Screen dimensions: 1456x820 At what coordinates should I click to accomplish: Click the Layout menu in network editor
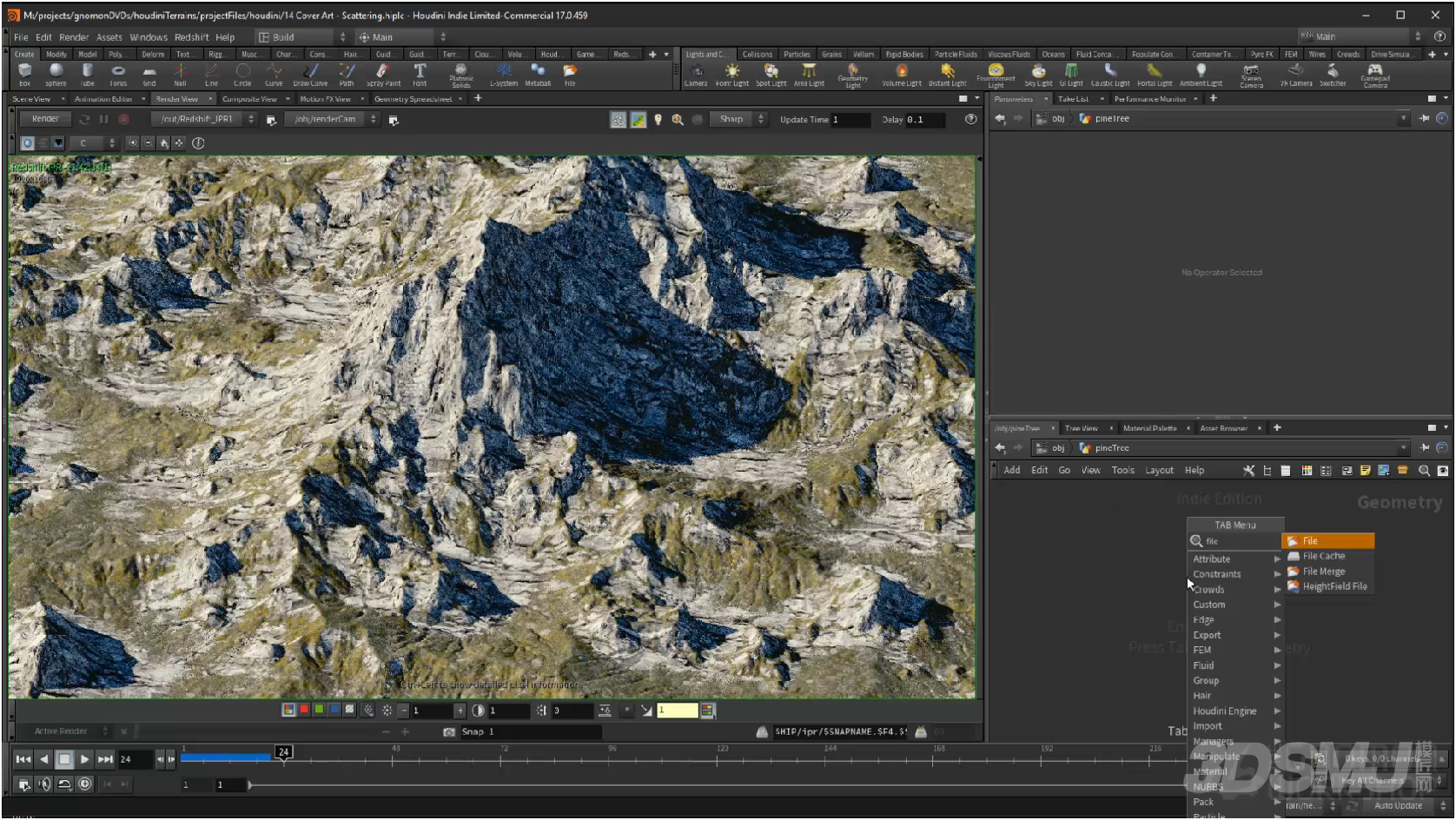tap(1159, 470)
